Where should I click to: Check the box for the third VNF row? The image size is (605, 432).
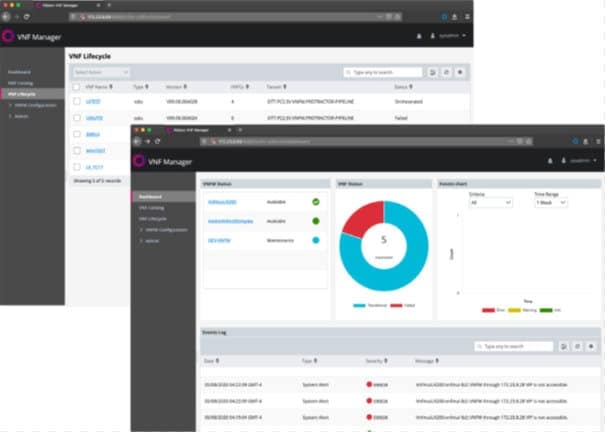coord(77,134)
